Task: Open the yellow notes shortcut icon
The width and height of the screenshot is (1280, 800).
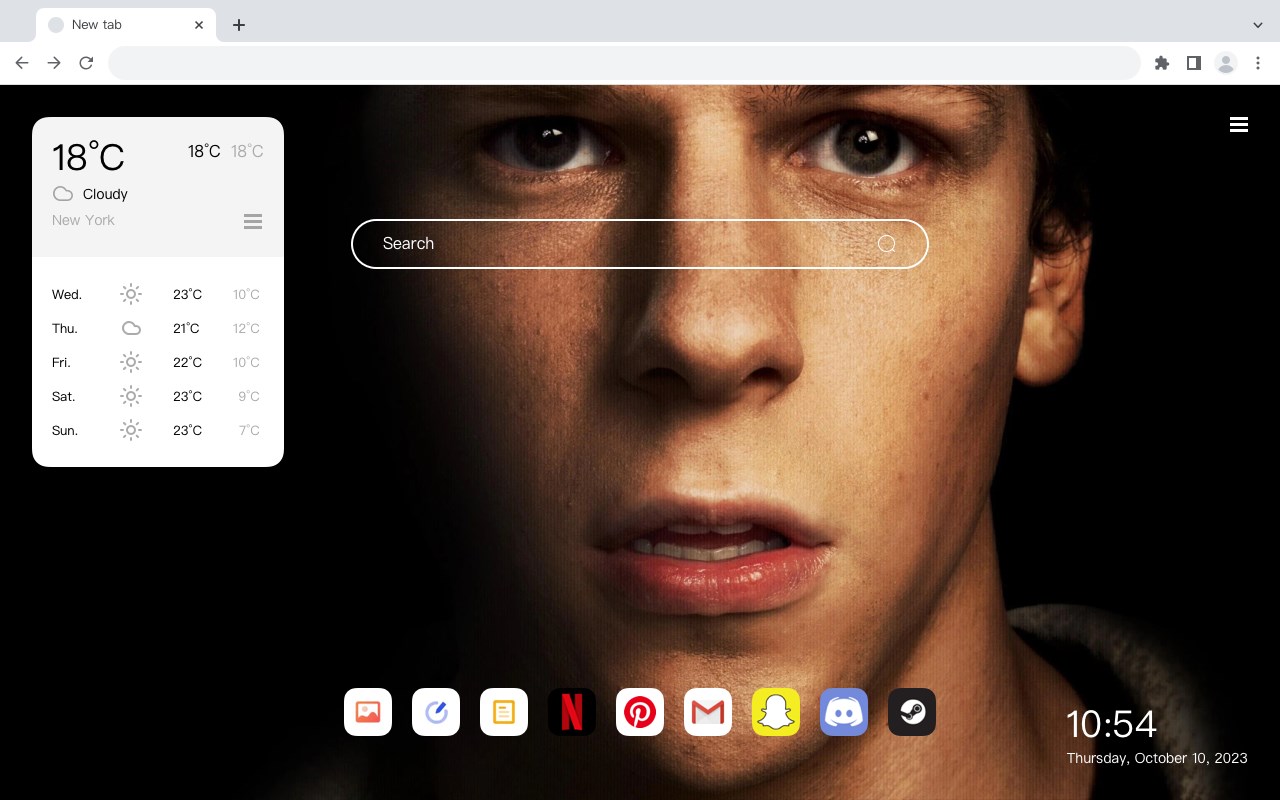Action: click(x=504, y=712)
